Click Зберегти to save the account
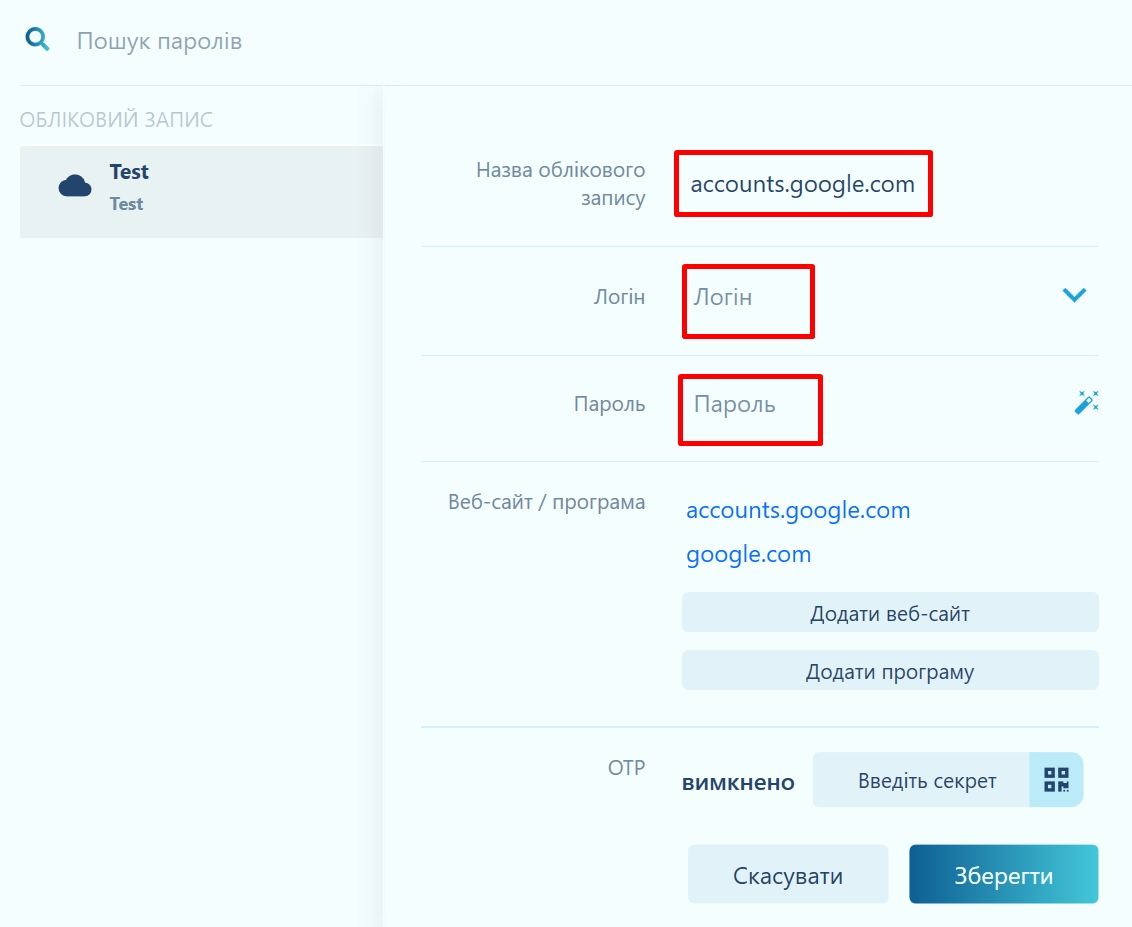Screen dimensions: 1132x927 coord(1003,876)
